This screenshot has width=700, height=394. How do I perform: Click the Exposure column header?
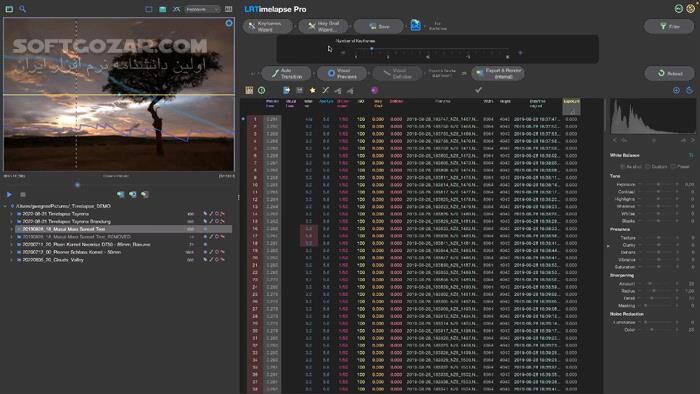pyautogui.click(x=571, y=106)
